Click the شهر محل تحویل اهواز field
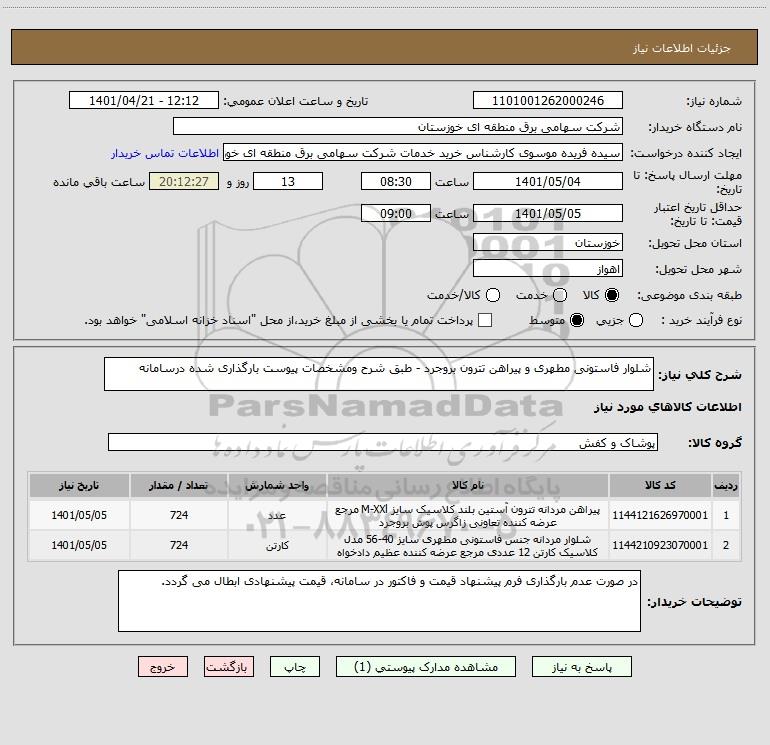This screenshot has height=745, width=770. 548,269
